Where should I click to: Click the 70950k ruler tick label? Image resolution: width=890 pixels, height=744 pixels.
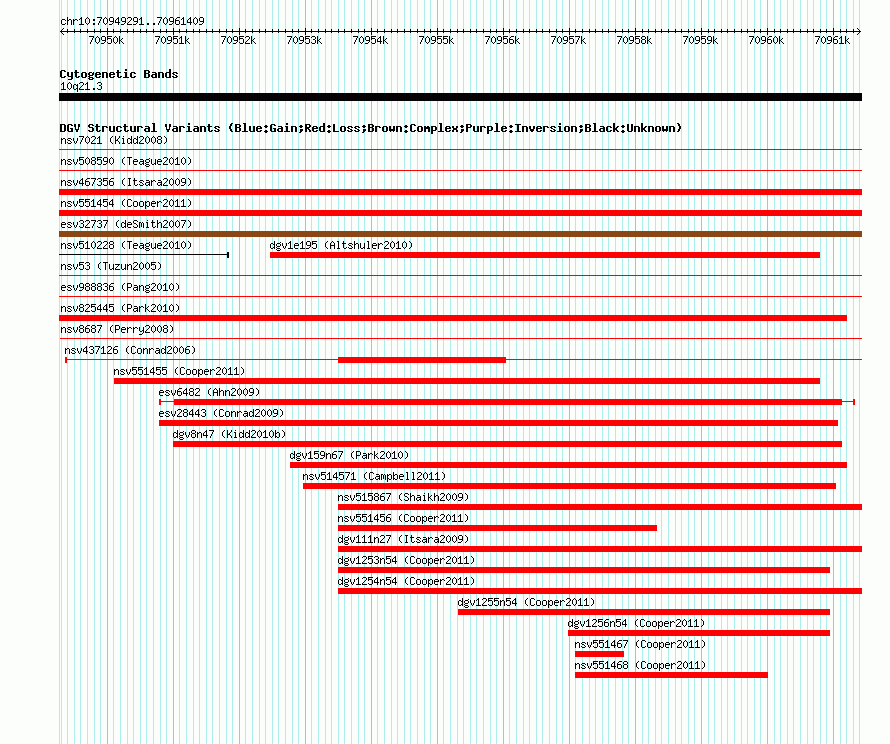click(x=106, y=40)
